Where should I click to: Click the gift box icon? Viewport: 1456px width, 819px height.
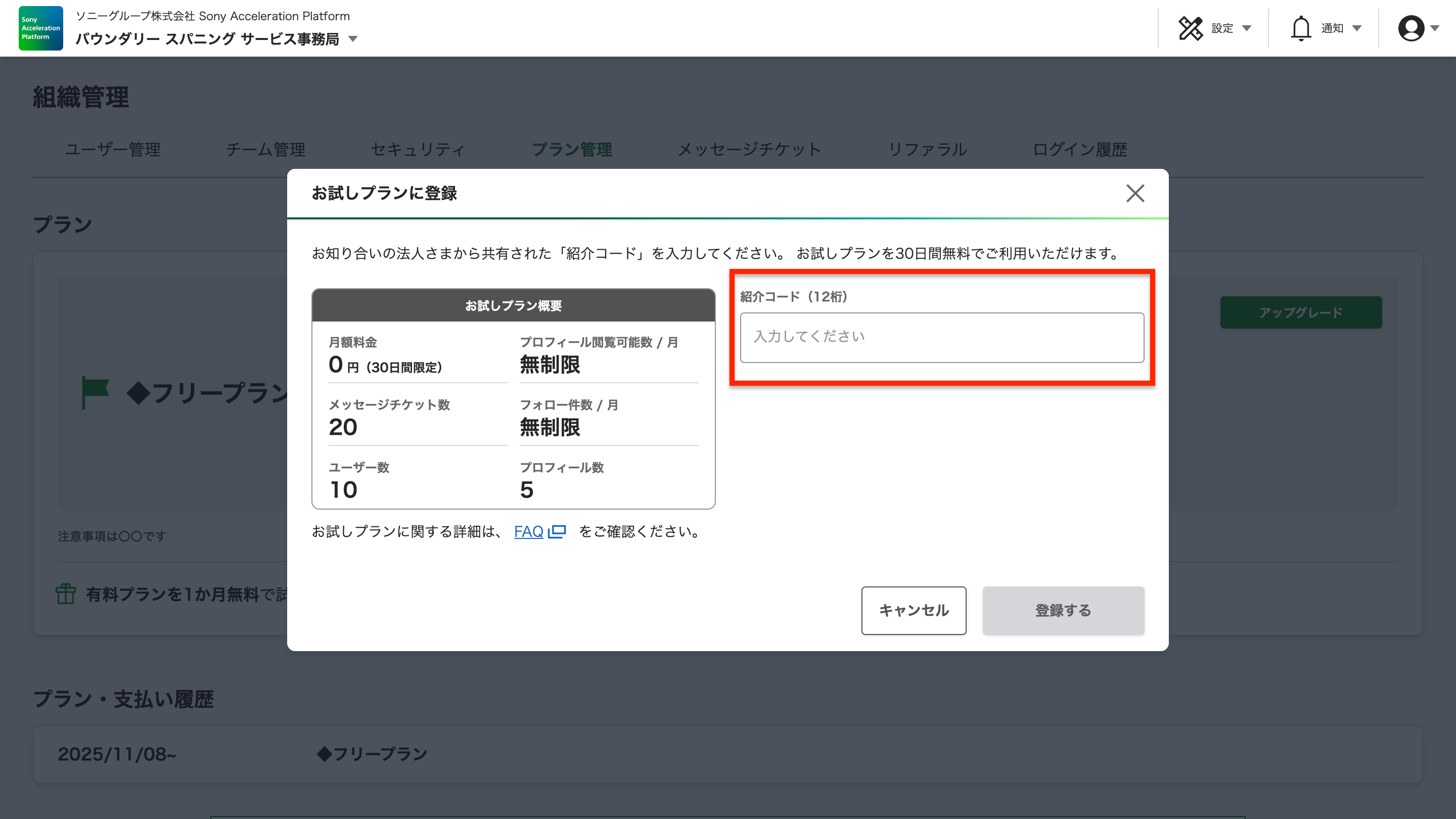pyautogui.click(x=66, y=594)
